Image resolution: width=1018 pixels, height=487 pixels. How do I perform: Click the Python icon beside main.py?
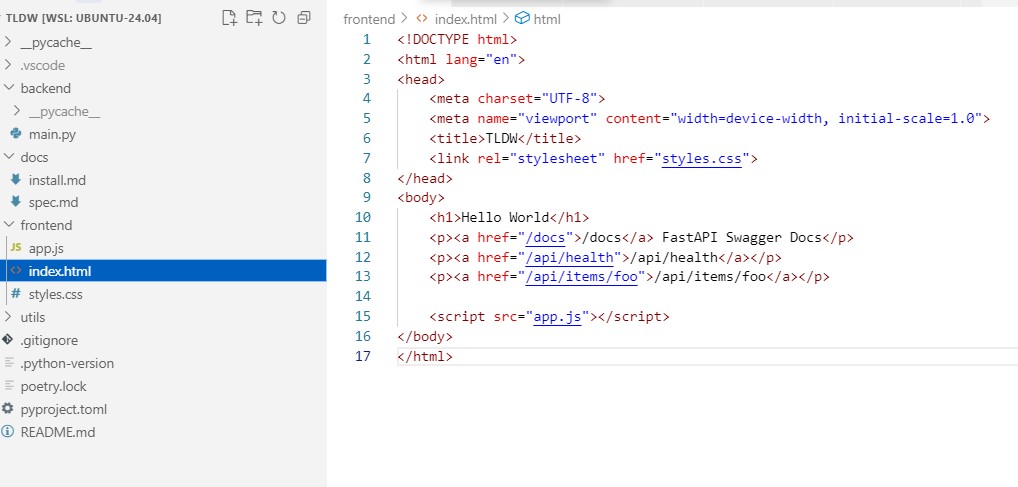[x=16, y=134]
